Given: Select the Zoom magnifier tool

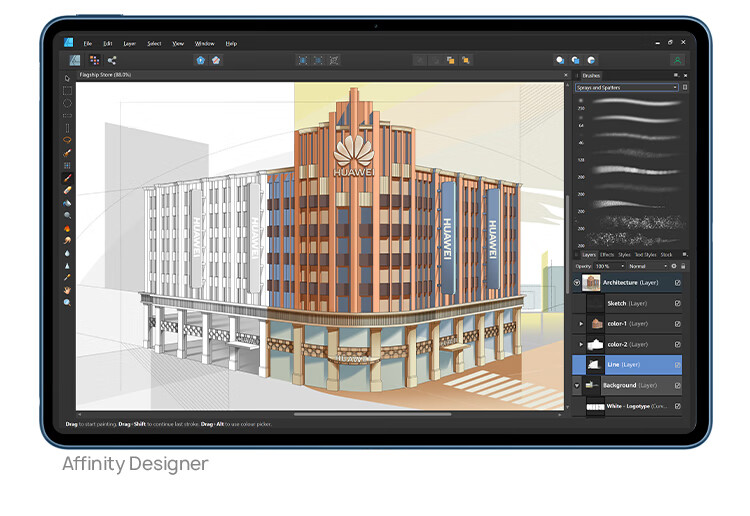Looking at the screenshot, I should 67,302.
